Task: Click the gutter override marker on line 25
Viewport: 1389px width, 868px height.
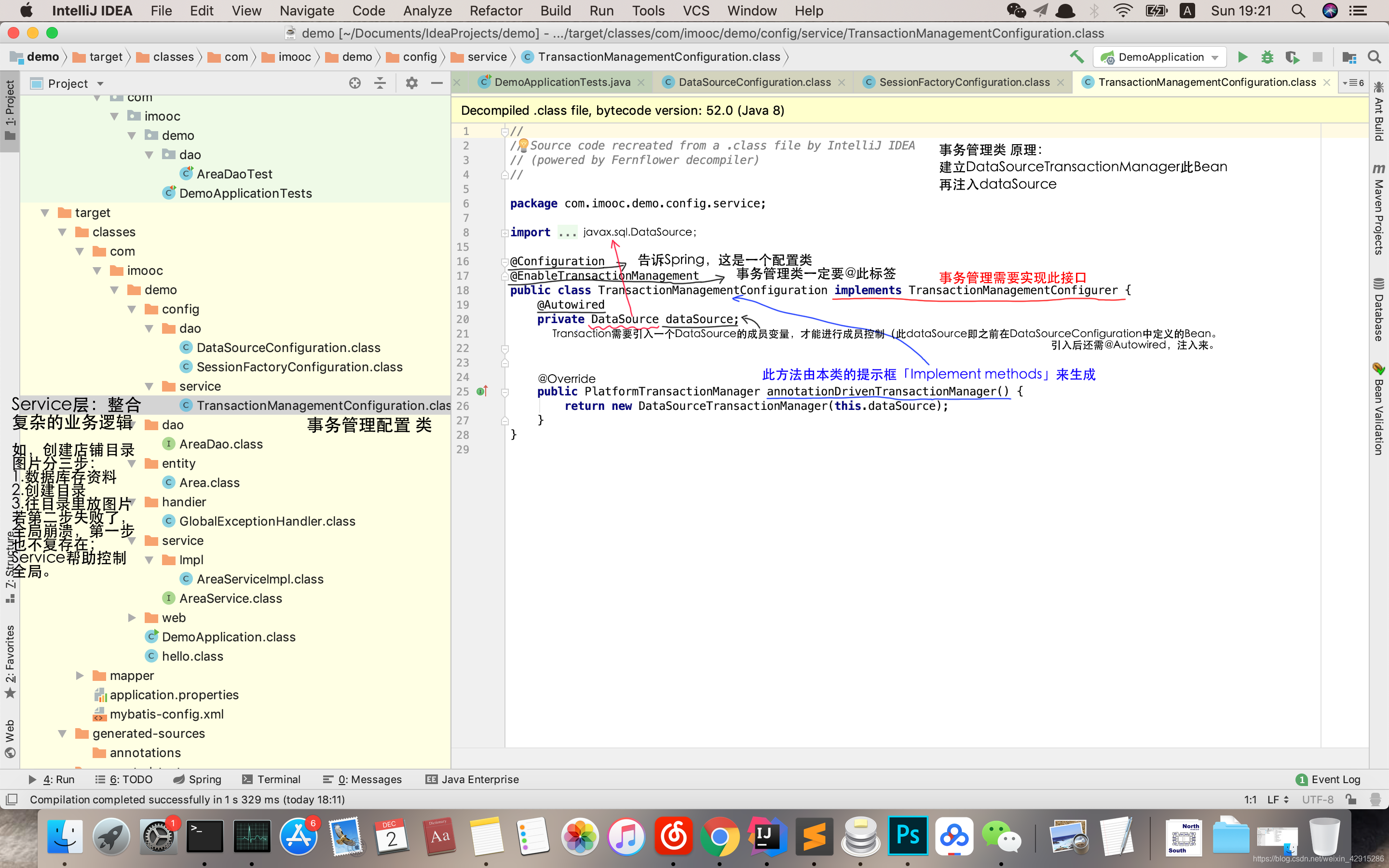Action: (x=482, y=391)
